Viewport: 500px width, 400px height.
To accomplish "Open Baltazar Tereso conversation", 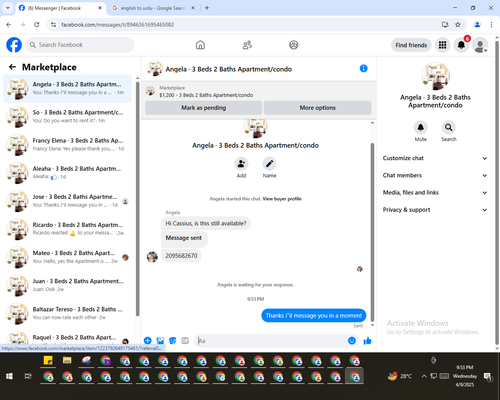I will [67, 313].
